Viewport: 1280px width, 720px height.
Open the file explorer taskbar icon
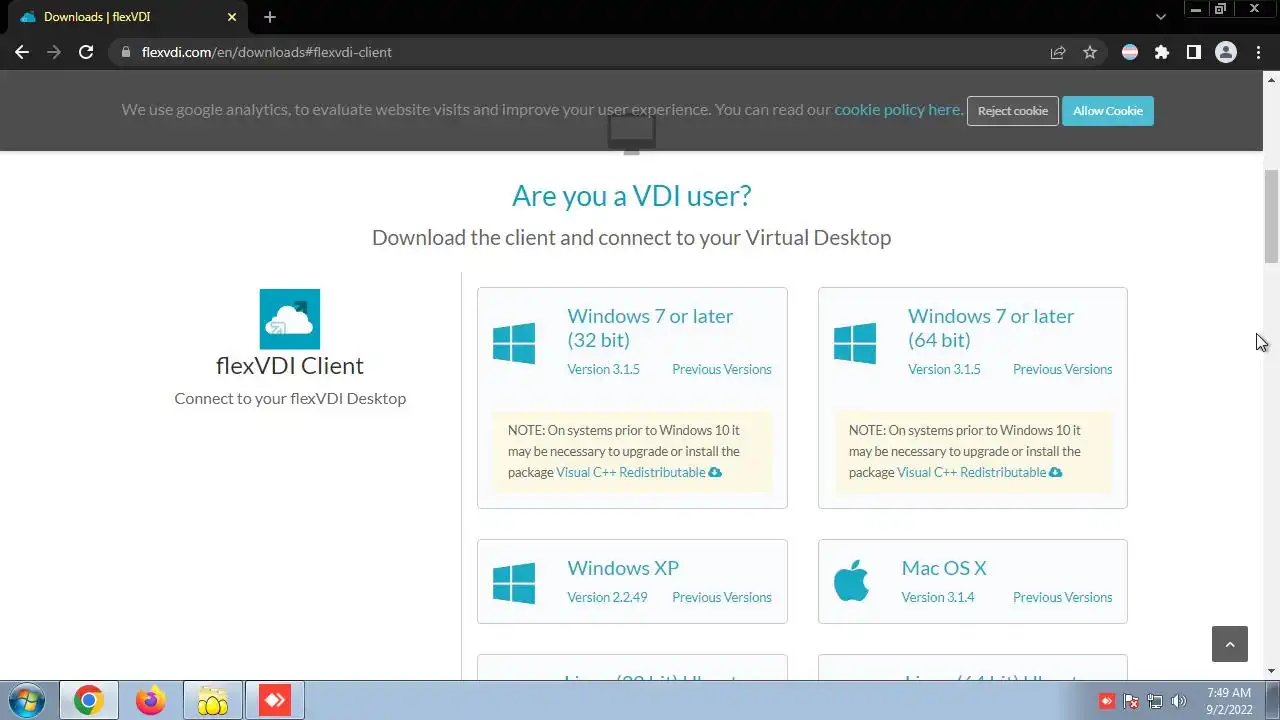(213, 701)
